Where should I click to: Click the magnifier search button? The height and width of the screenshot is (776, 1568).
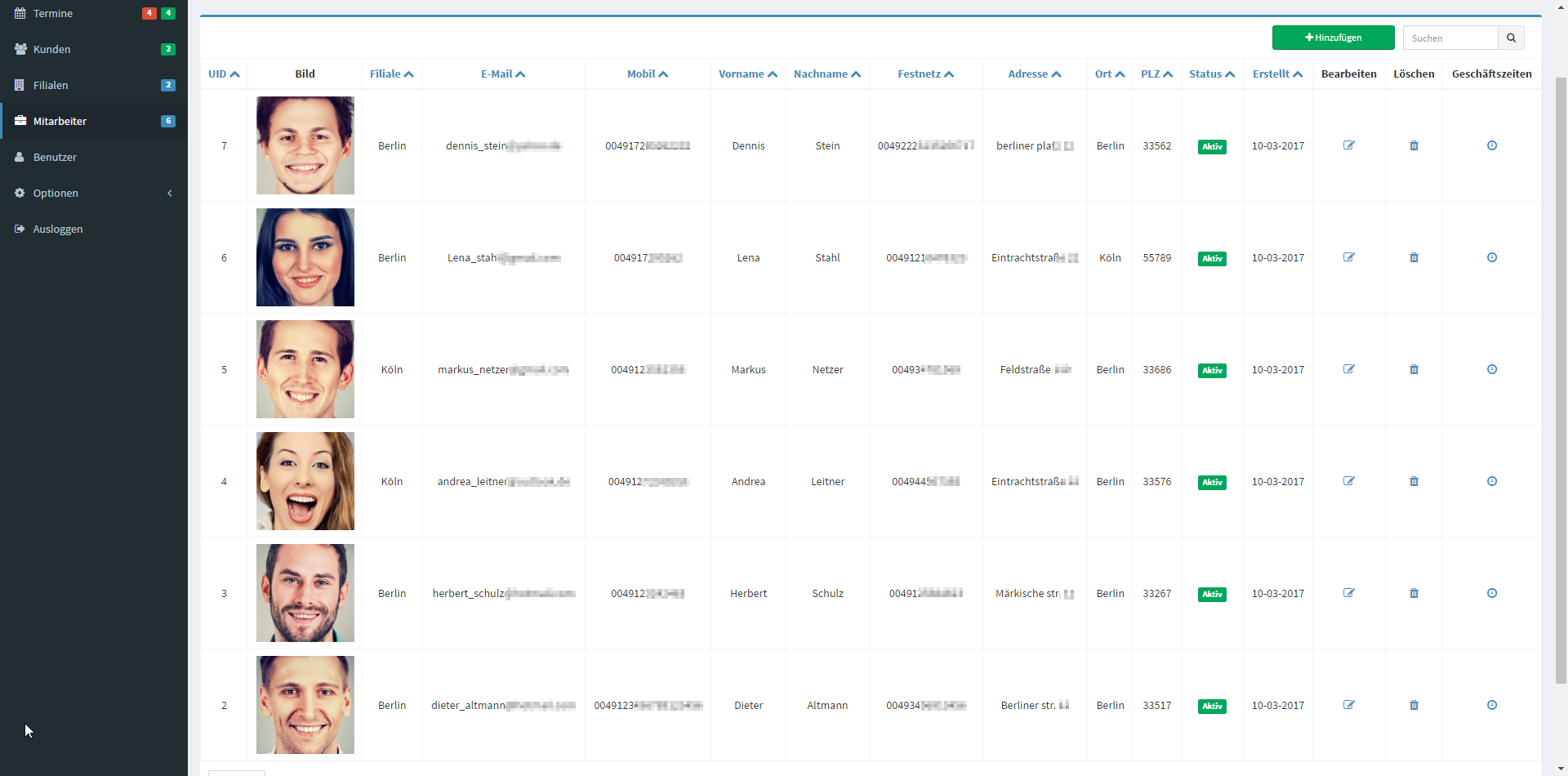tap(1511, 38)
